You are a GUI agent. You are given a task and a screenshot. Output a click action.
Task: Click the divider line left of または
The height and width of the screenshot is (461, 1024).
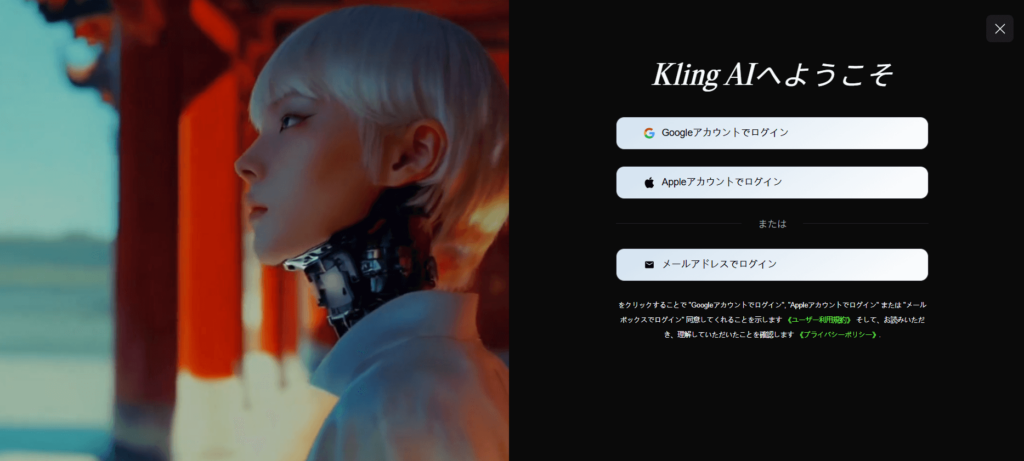(679, 224)
